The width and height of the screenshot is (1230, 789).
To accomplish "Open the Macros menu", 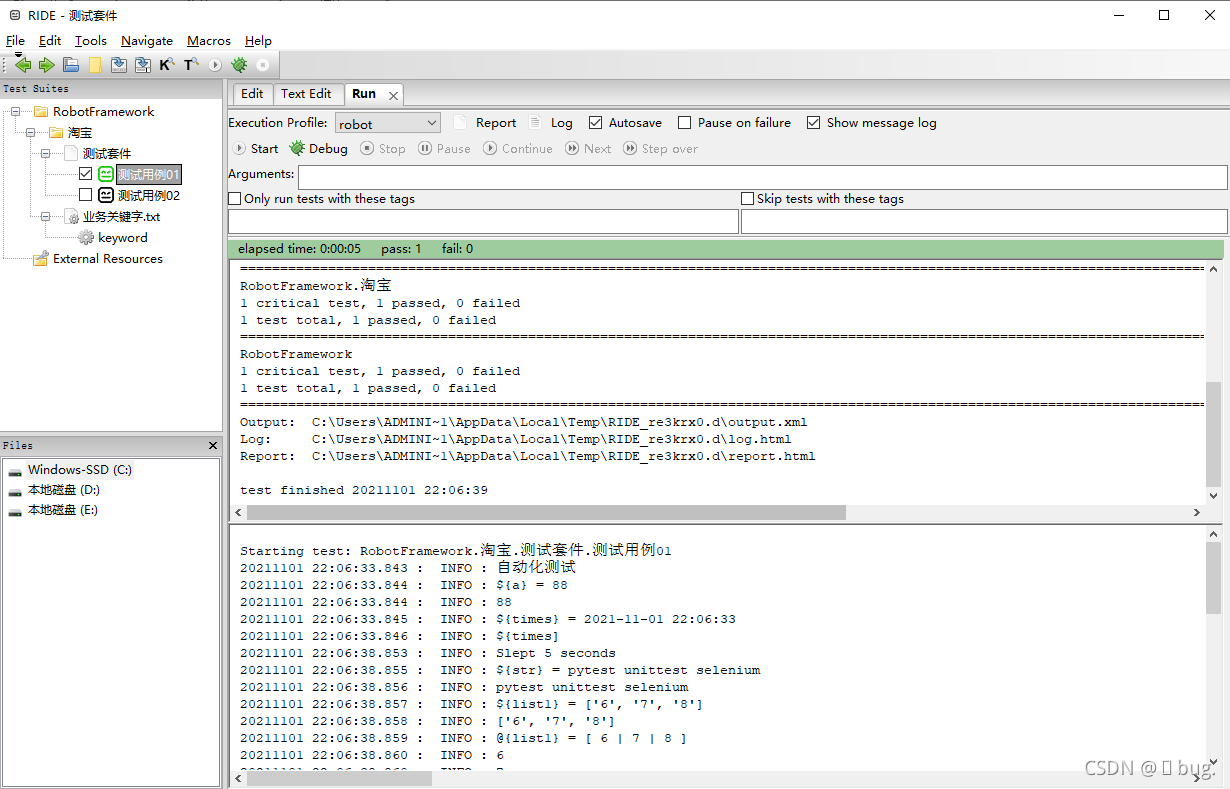I will click(209, 41).
